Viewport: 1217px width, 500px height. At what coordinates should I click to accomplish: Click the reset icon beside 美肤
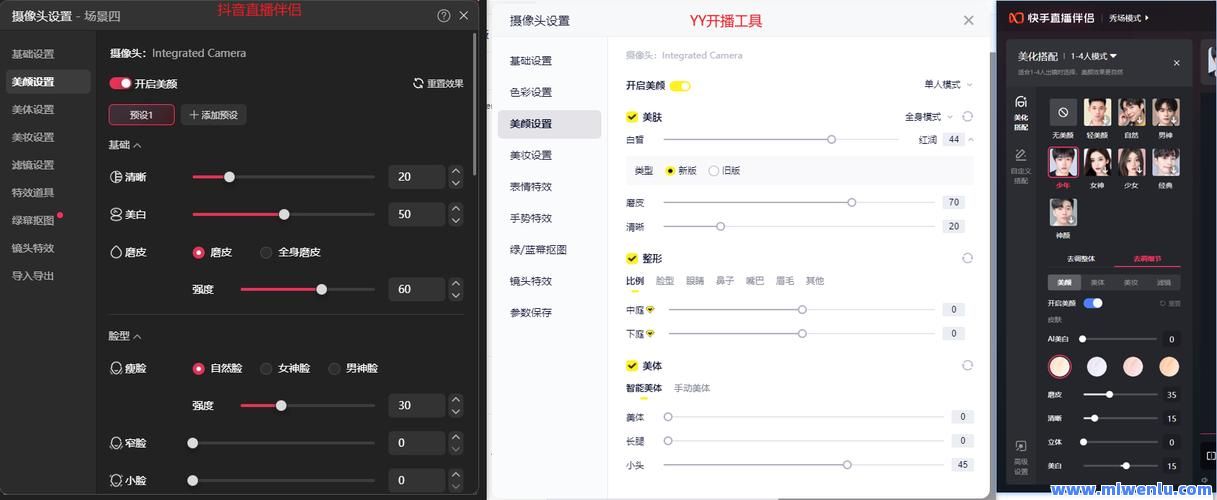tap(967, 117)
